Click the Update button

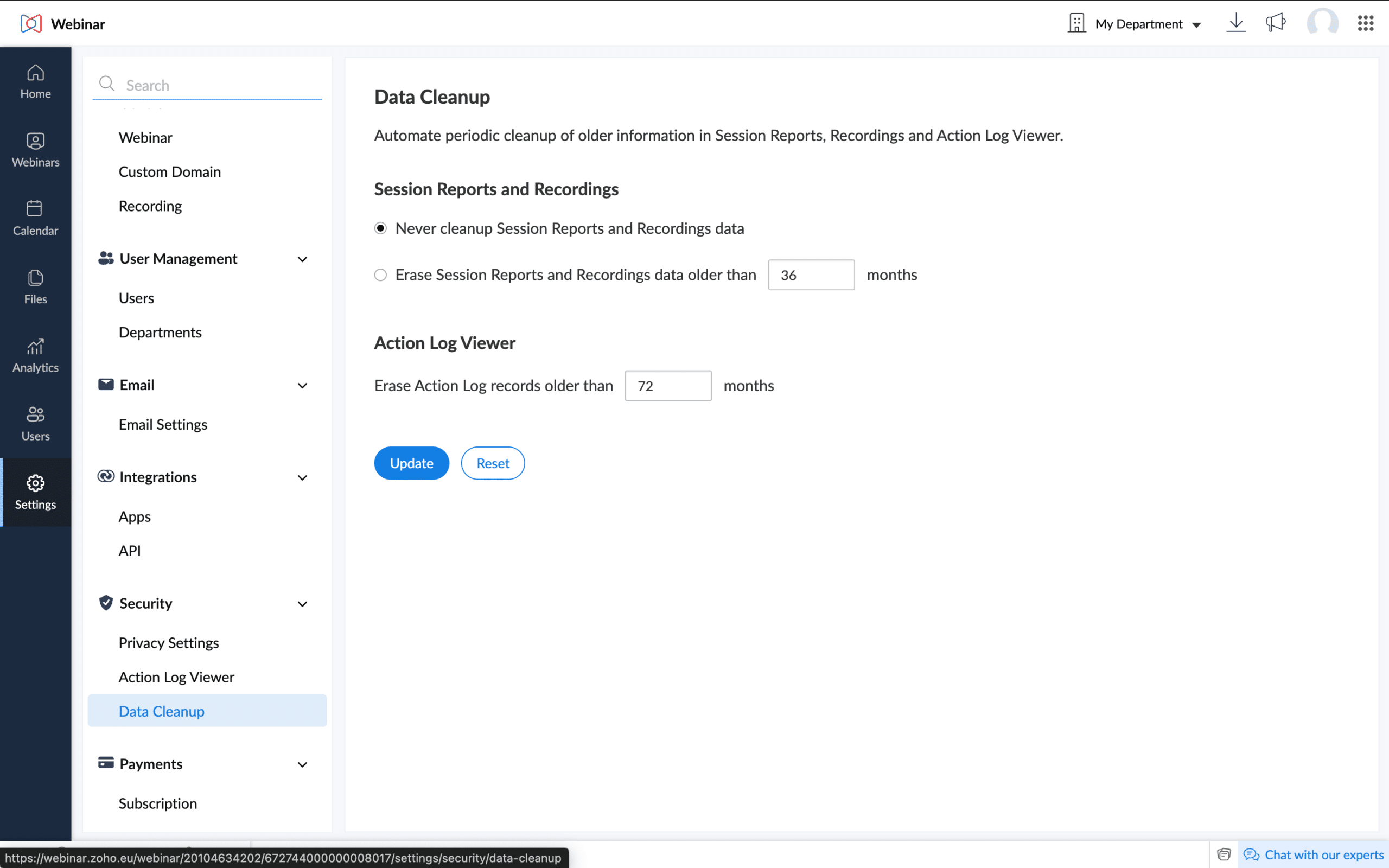[x=411, y=463]
